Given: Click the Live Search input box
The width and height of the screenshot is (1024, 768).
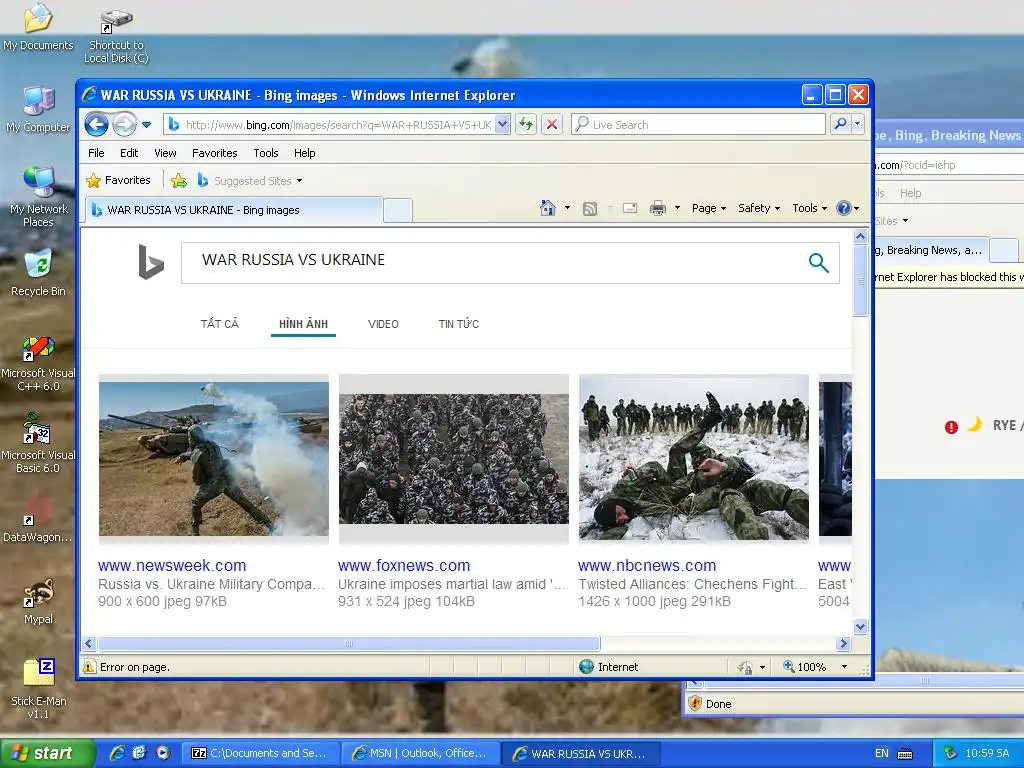Looking at the screenshot, I should [699, 124].
